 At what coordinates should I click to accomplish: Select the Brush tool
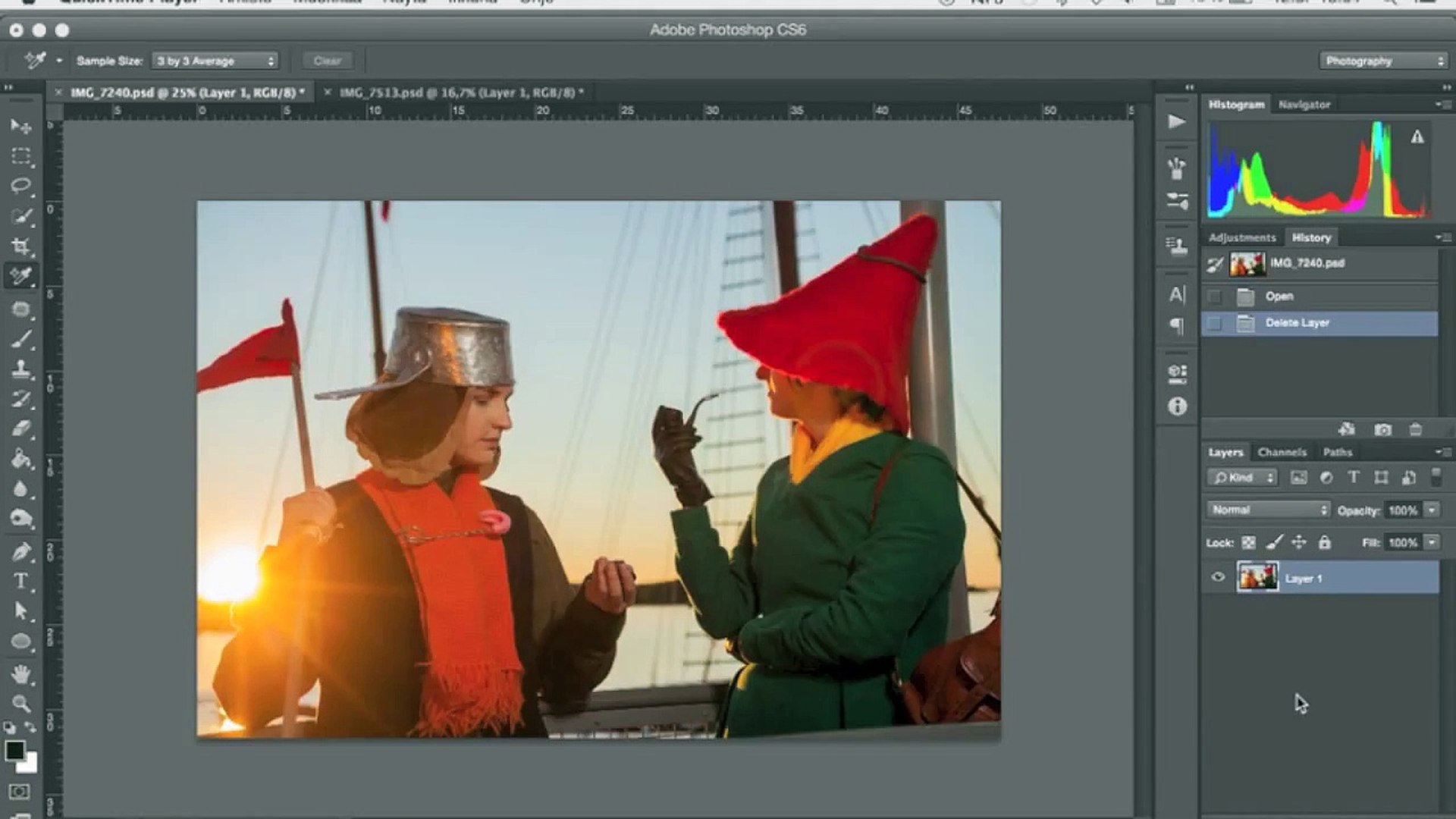pyautogui.click(x=20, y=339)
